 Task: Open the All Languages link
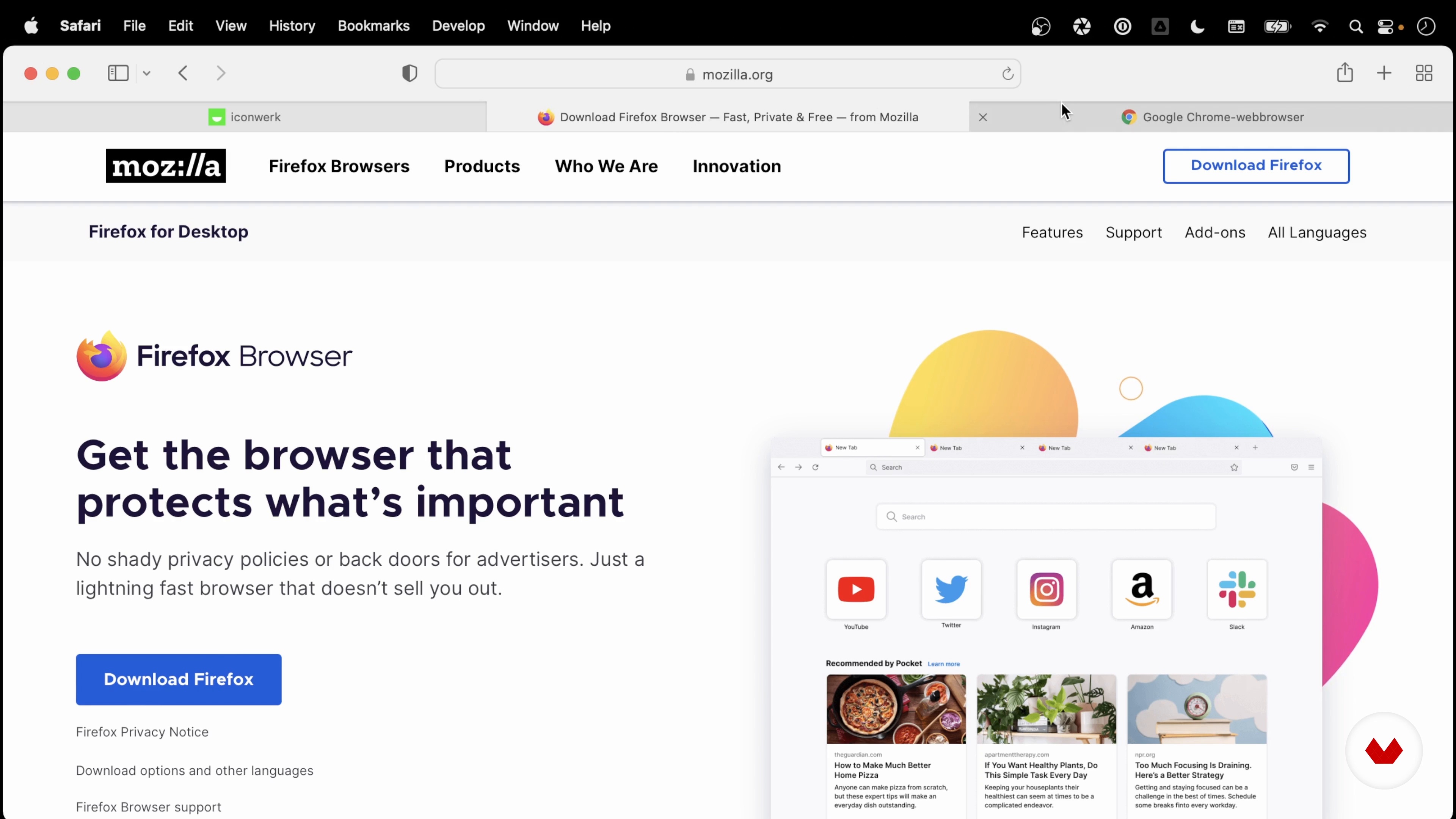point(1317,232)
